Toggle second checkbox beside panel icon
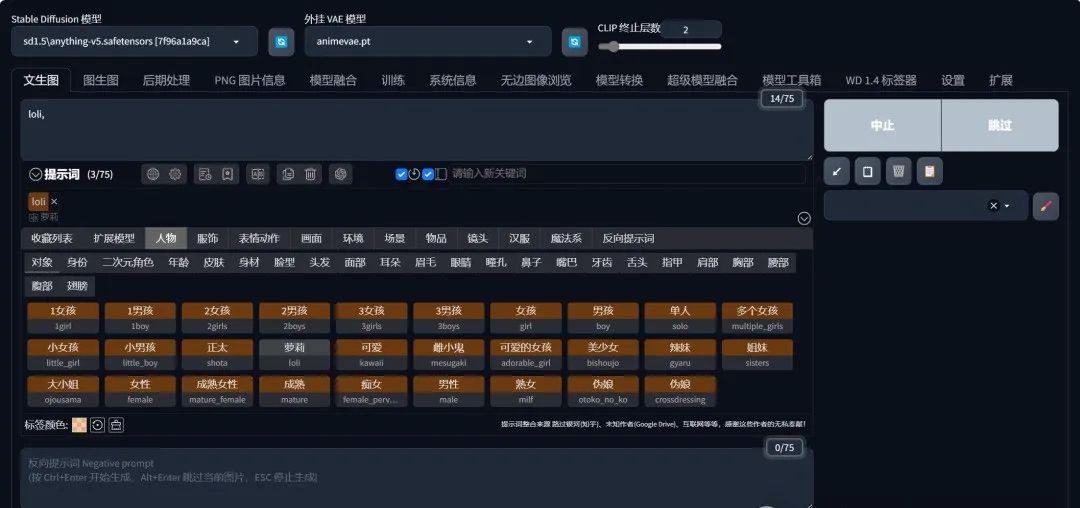 tap(428, 174)
